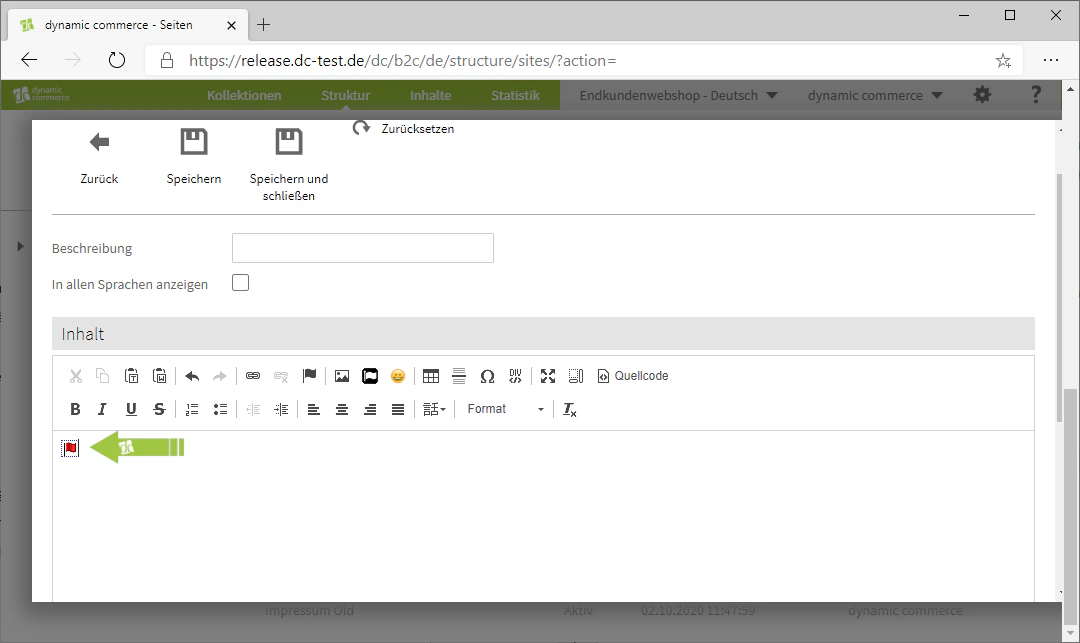Click the Zurück back arrow button
The width and height of the screenshot is (1080, 643).
(x=99, y=158)
